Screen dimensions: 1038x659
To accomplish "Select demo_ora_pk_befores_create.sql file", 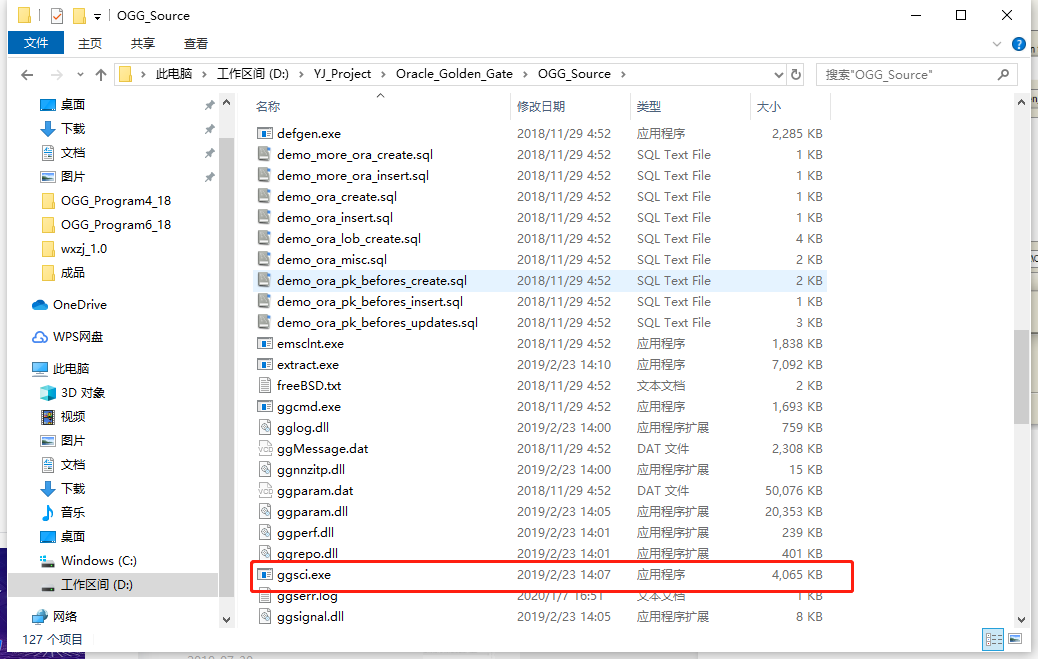I will point(371,281).
